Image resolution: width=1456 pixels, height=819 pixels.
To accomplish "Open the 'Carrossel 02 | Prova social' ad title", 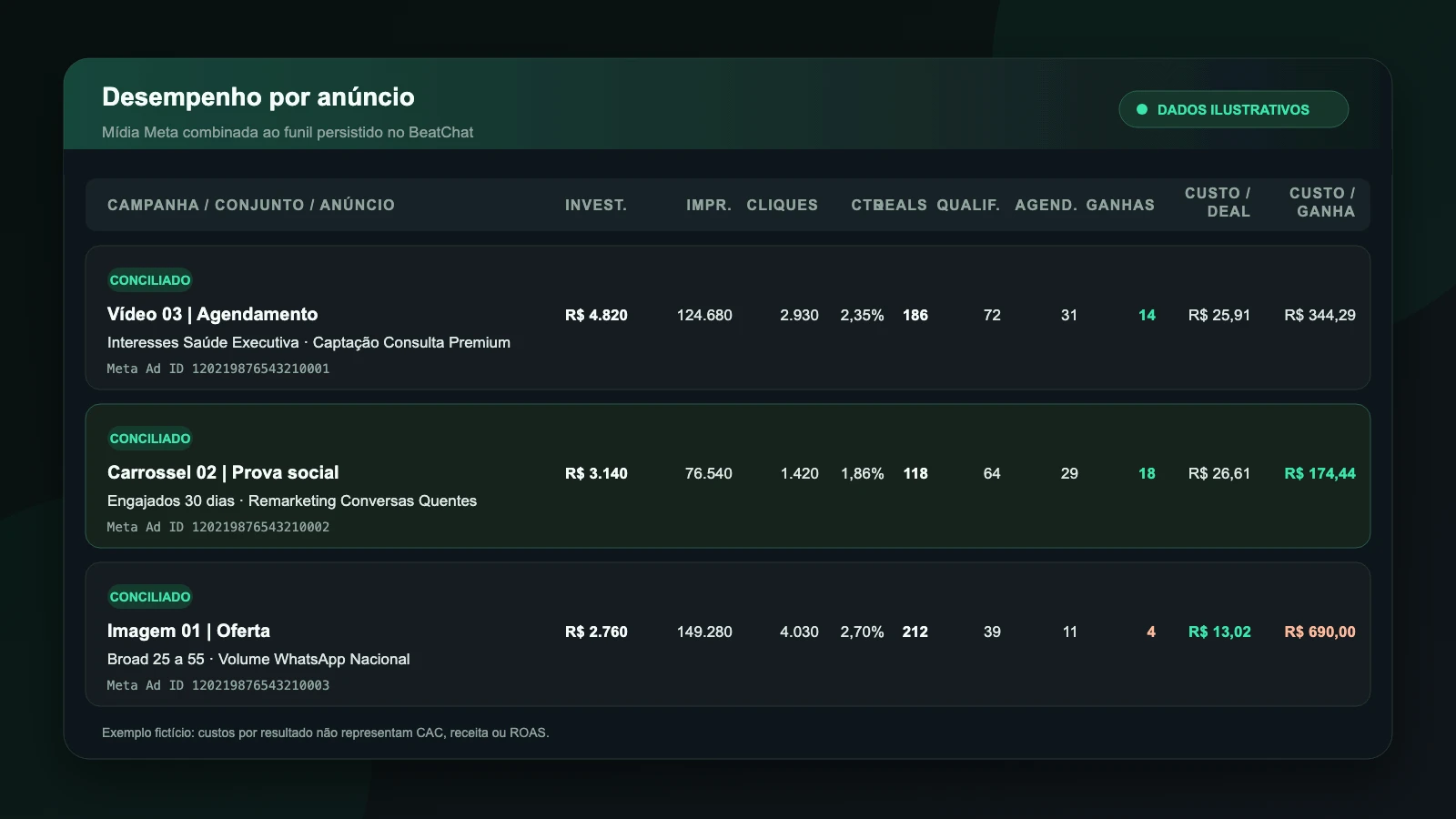I will coord(223,472).
